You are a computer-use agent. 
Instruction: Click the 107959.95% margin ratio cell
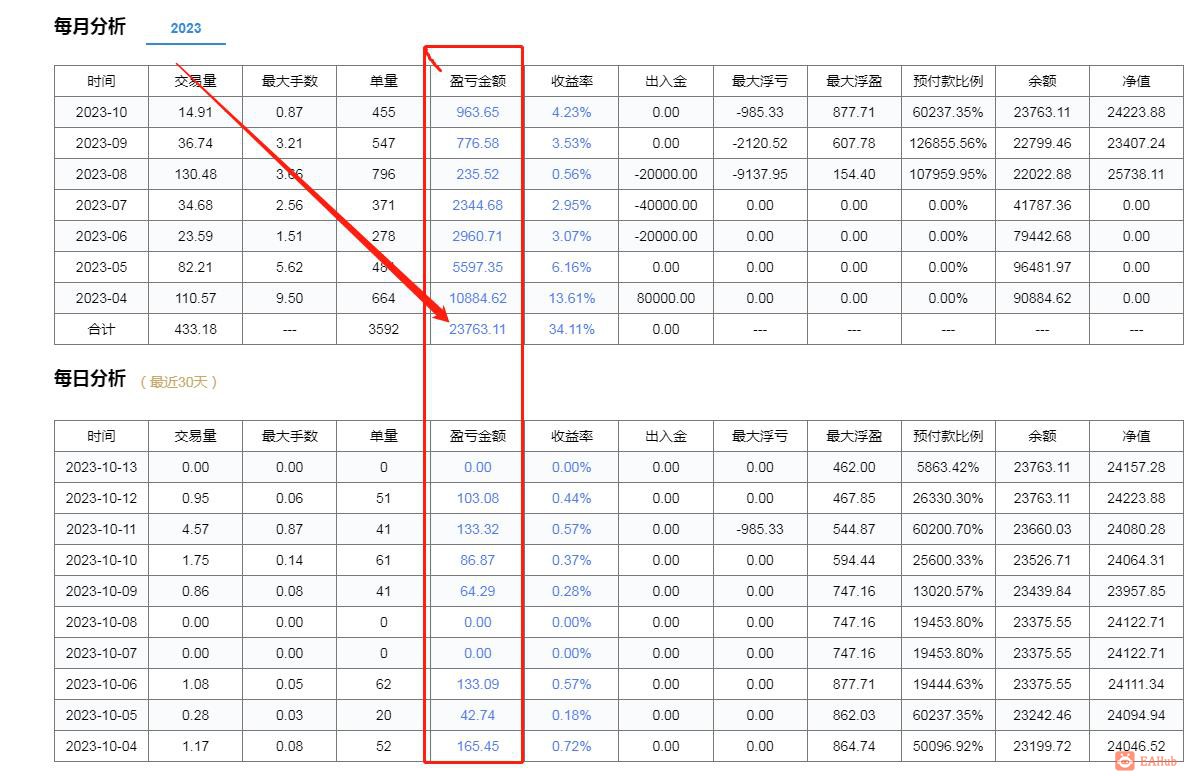[948, 174]
